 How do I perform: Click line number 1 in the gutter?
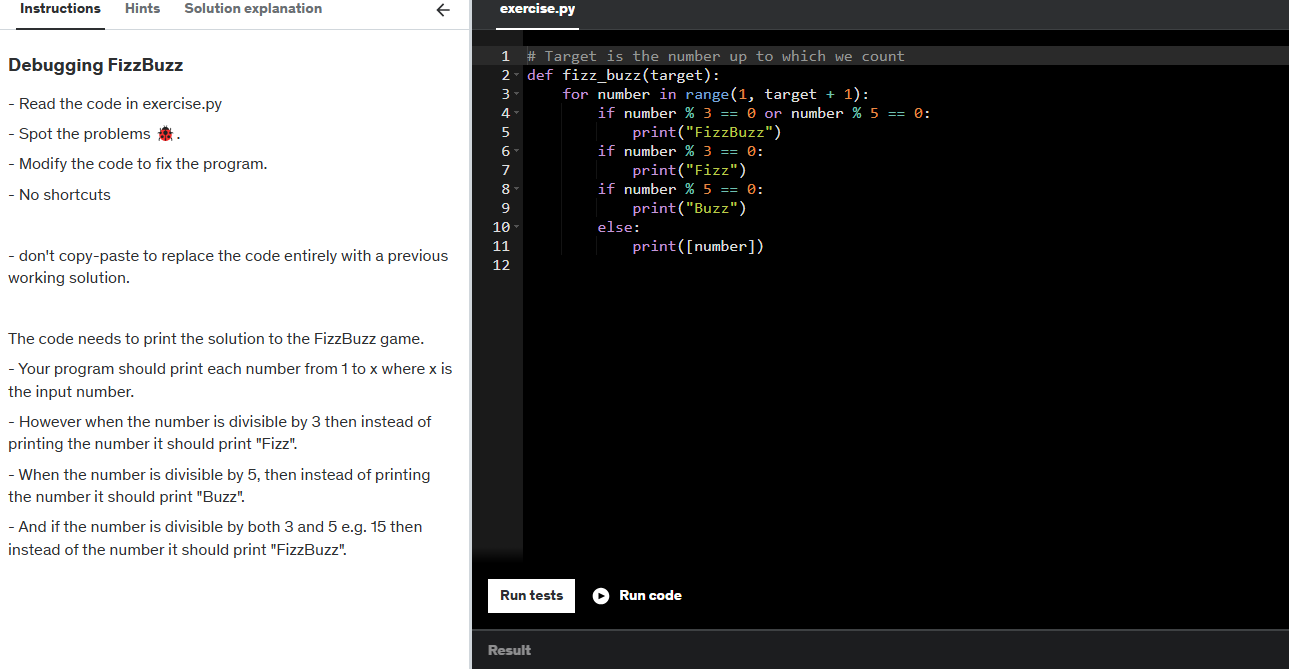click(506, 56)
